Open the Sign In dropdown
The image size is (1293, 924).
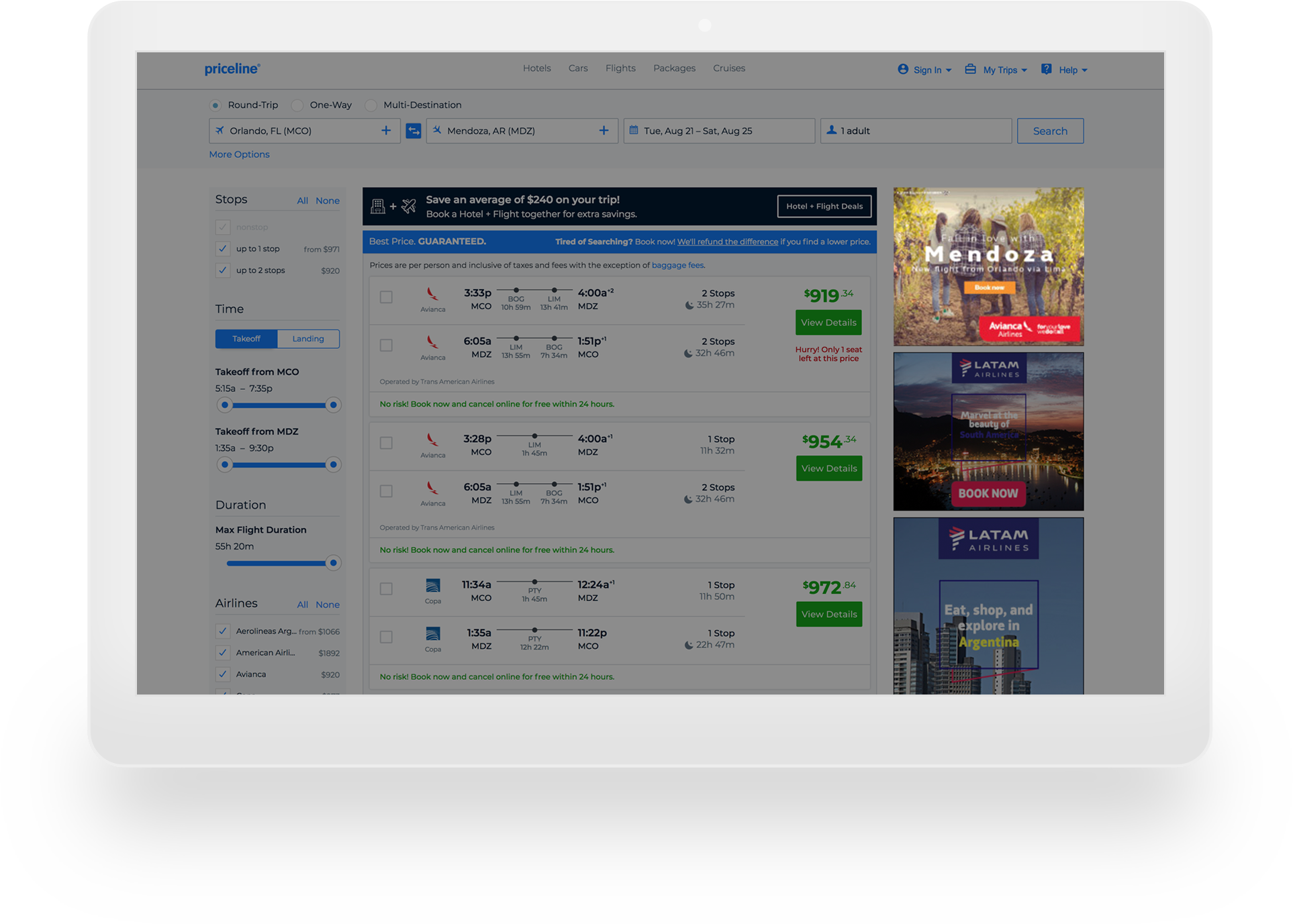[x=924, y=70]
